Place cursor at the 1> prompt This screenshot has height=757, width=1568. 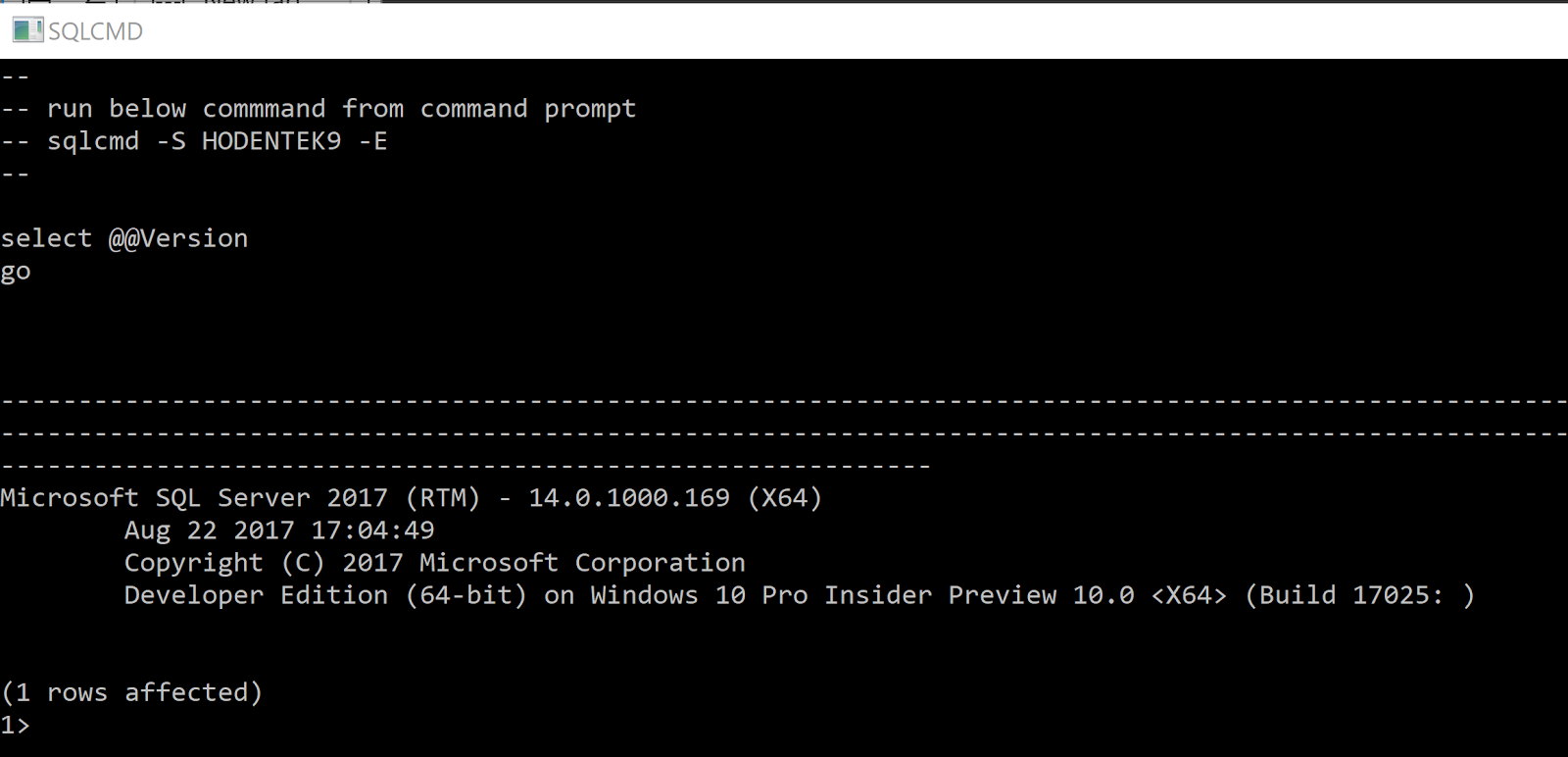tap(18, 725)
